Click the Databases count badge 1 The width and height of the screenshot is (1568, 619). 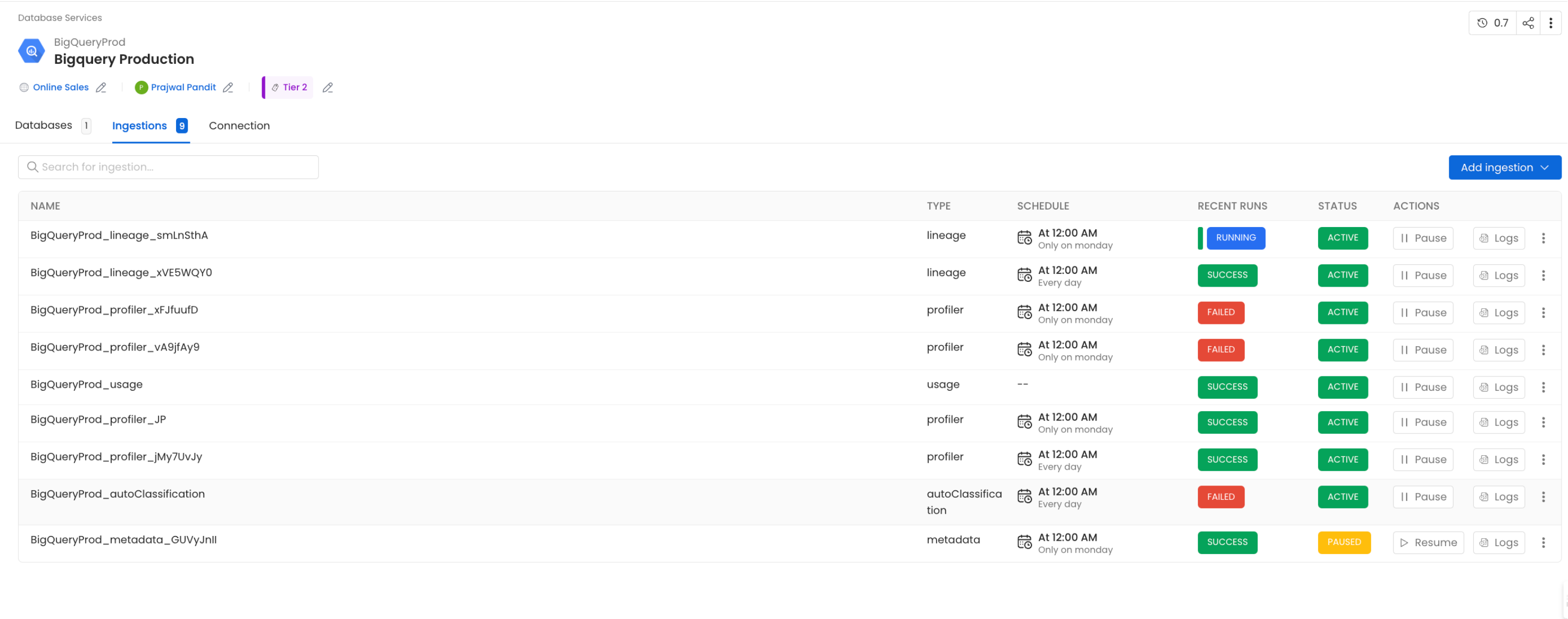(86, 126)
